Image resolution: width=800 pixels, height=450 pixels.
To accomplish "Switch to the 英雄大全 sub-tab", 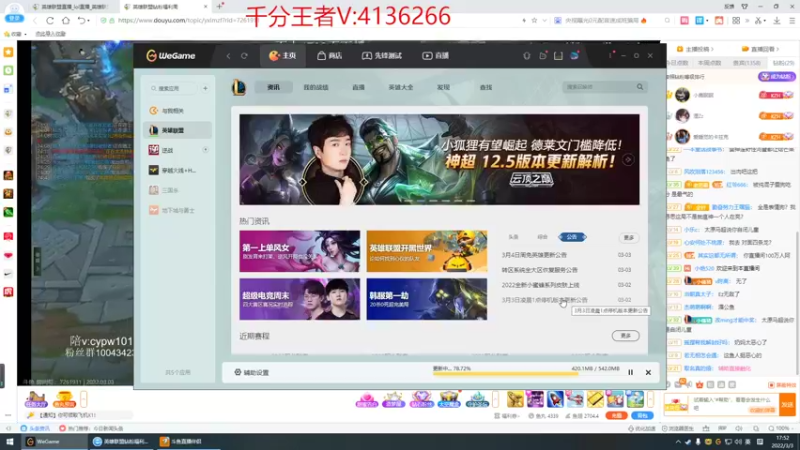I will [401, 87].
